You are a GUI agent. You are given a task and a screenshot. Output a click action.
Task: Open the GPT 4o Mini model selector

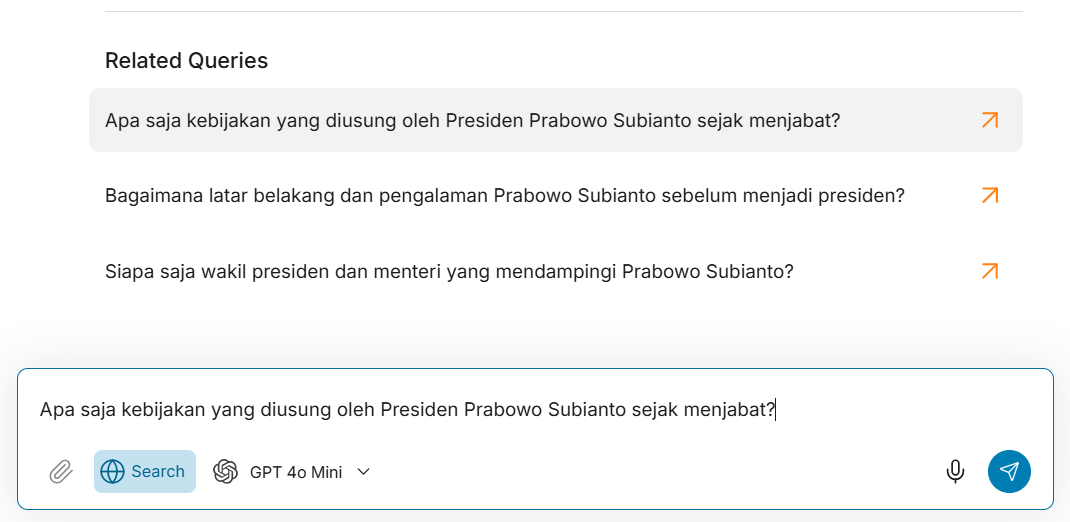tap(296, 472)
